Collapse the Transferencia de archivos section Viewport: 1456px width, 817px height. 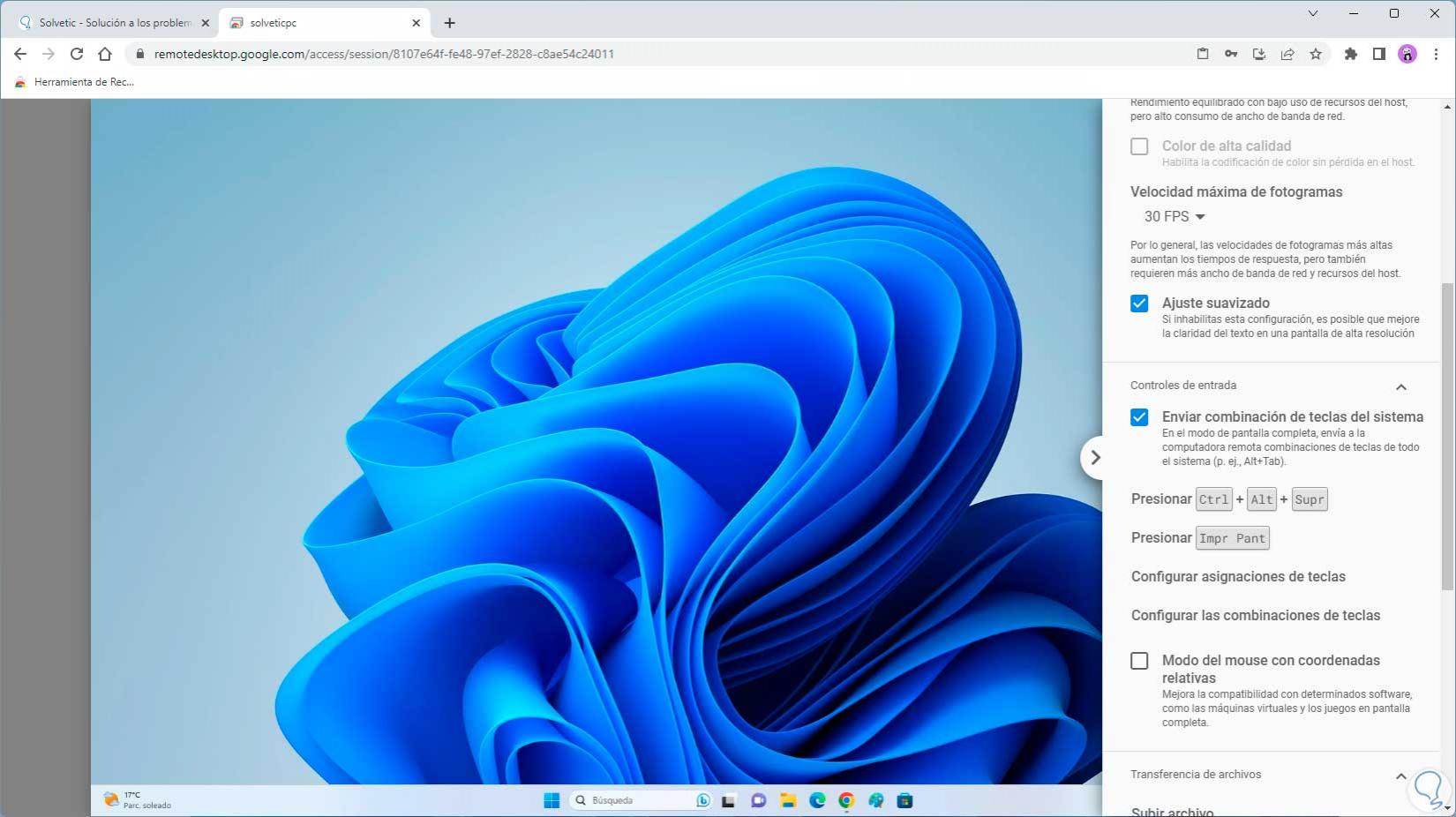1400,776
